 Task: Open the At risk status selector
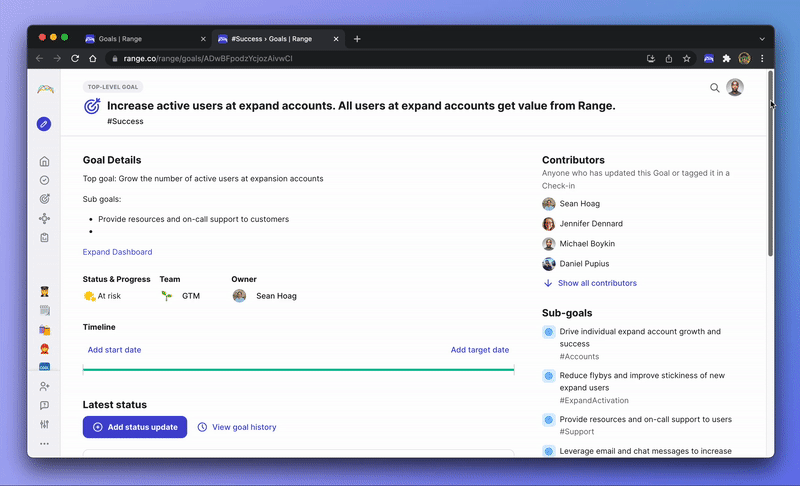coord(102,296)
